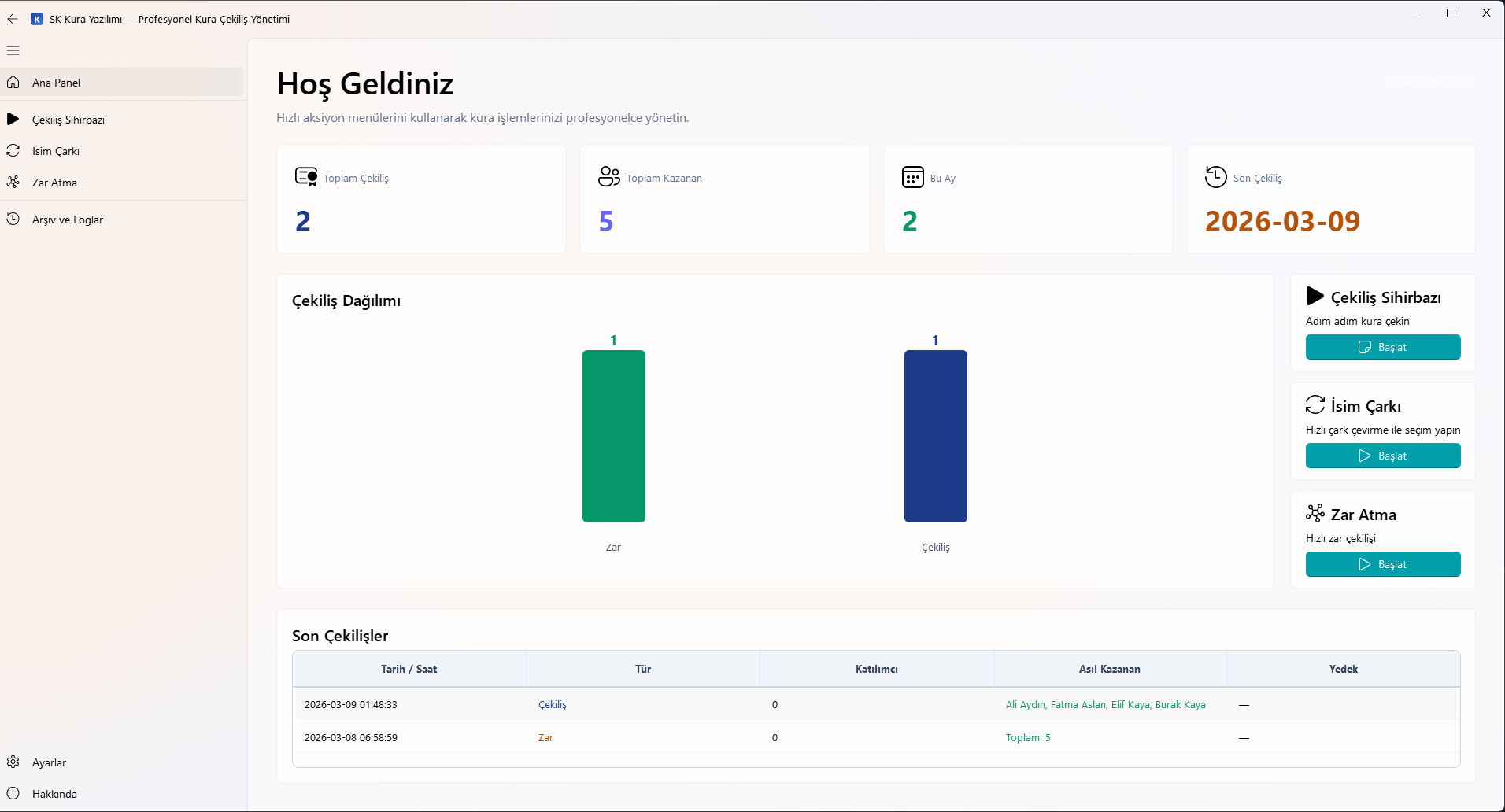Click the Toplam Kazanan people icon
1505x812 pixels.
point(609,177)
